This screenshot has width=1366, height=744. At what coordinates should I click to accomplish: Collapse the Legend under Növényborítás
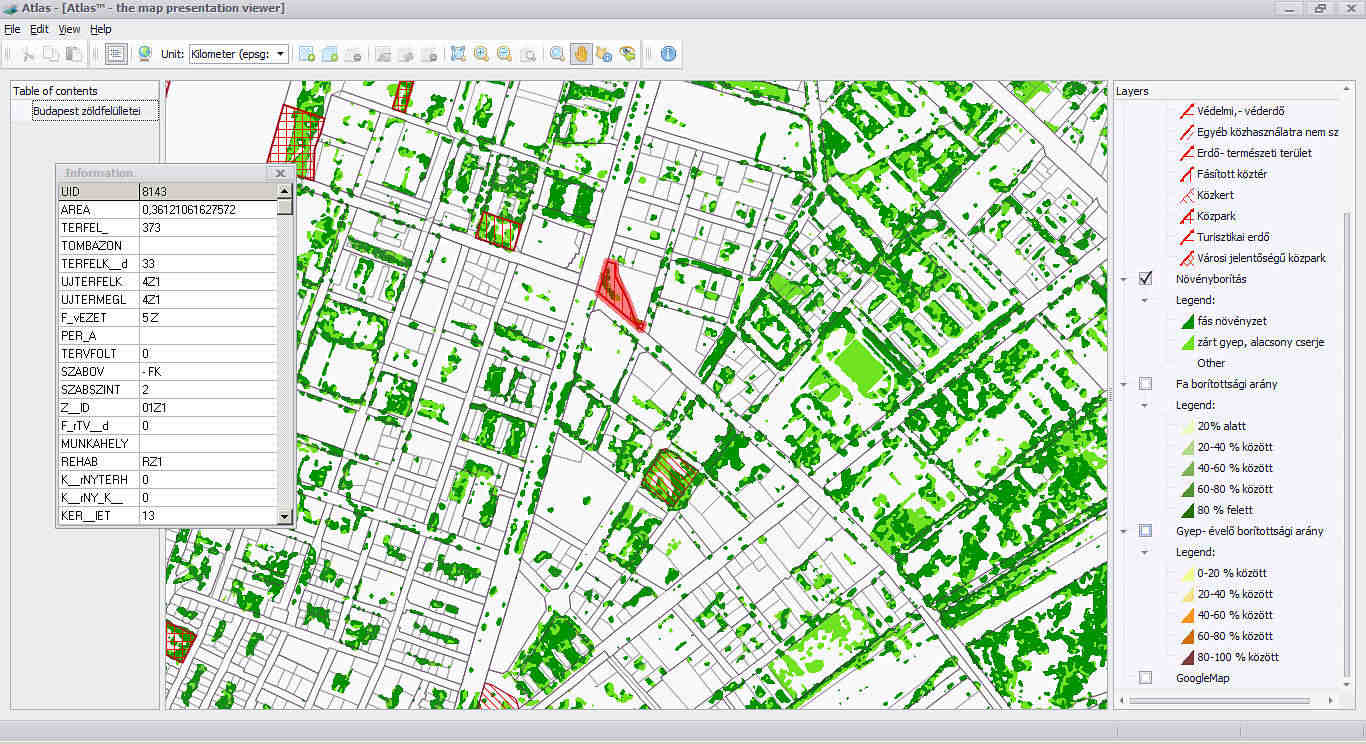point(1145,301)
